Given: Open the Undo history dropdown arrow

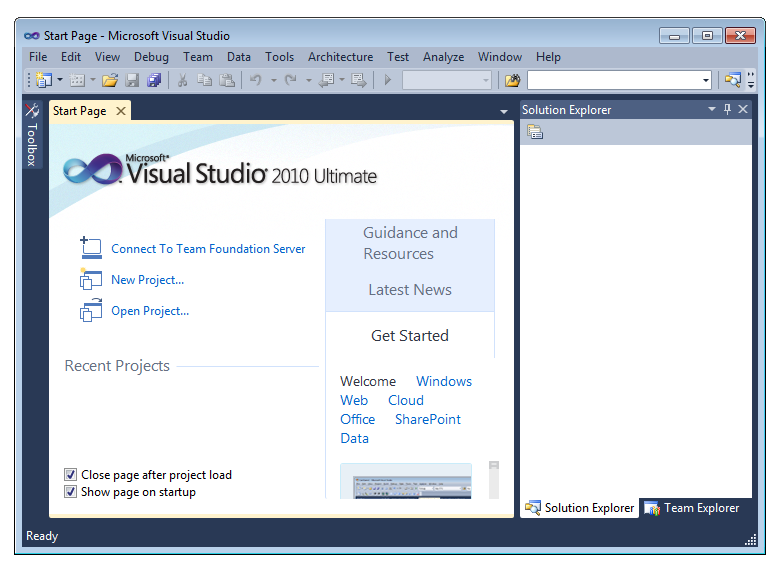Looking at the screenshot, I should click(x=273, y=80).
